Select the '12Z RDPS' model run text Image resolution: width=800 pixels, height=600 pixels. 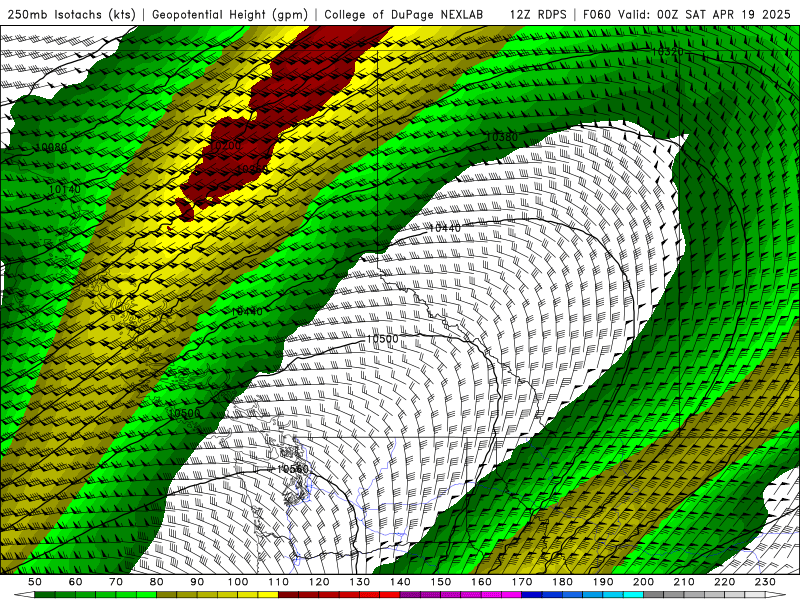538,14
